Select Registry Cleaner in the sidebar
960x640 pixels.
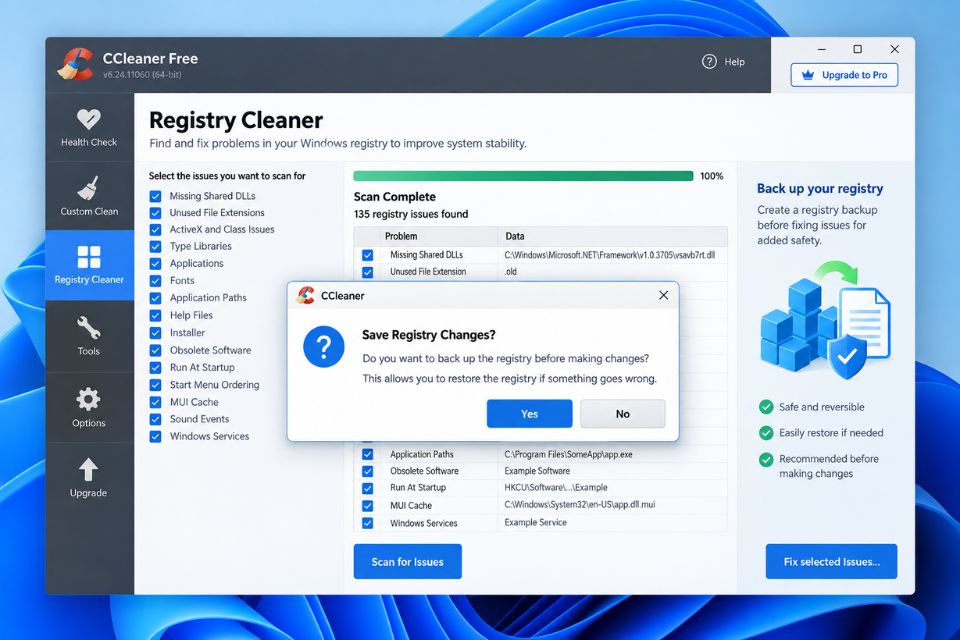(89, 265)
